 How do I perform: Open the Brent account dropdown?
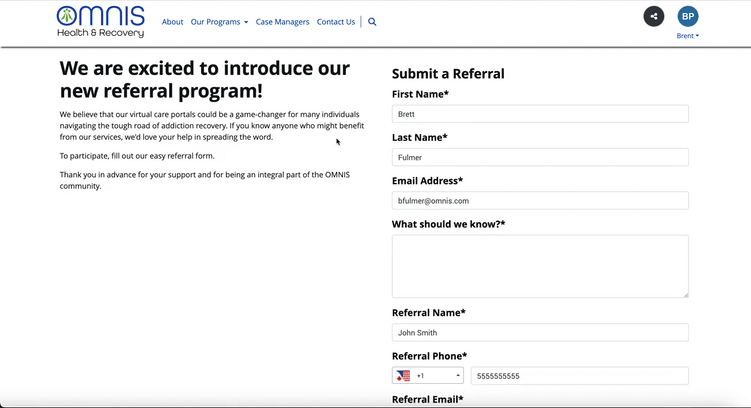click(687, 36)
